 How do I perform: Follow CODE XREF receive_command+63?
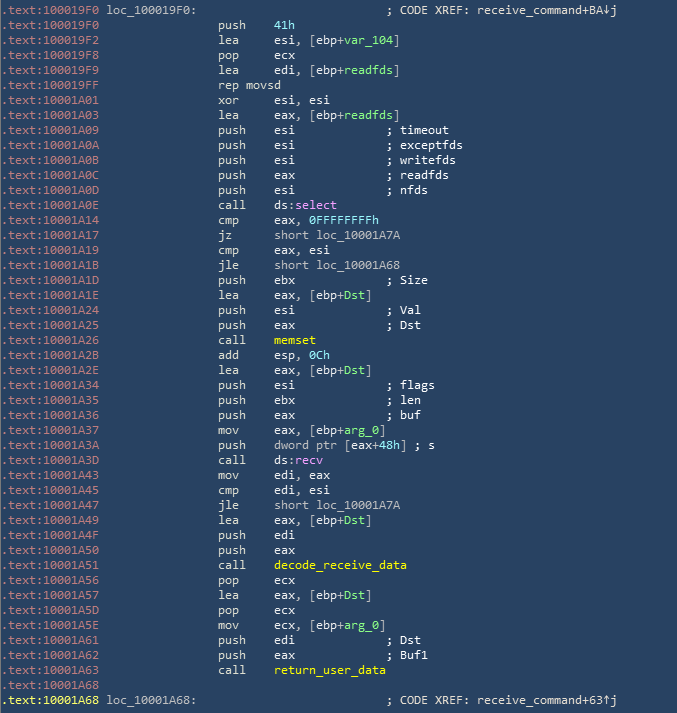(x=547, y=700)
